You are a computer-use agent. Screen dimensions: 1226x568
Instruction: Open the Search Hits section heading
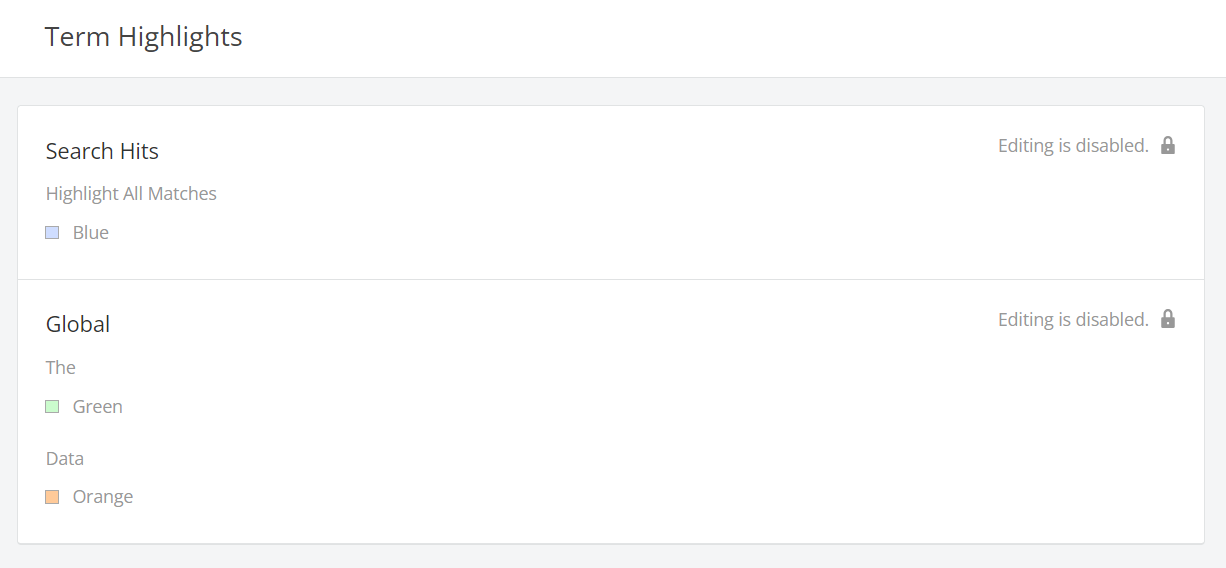click(x=102, y=151)
